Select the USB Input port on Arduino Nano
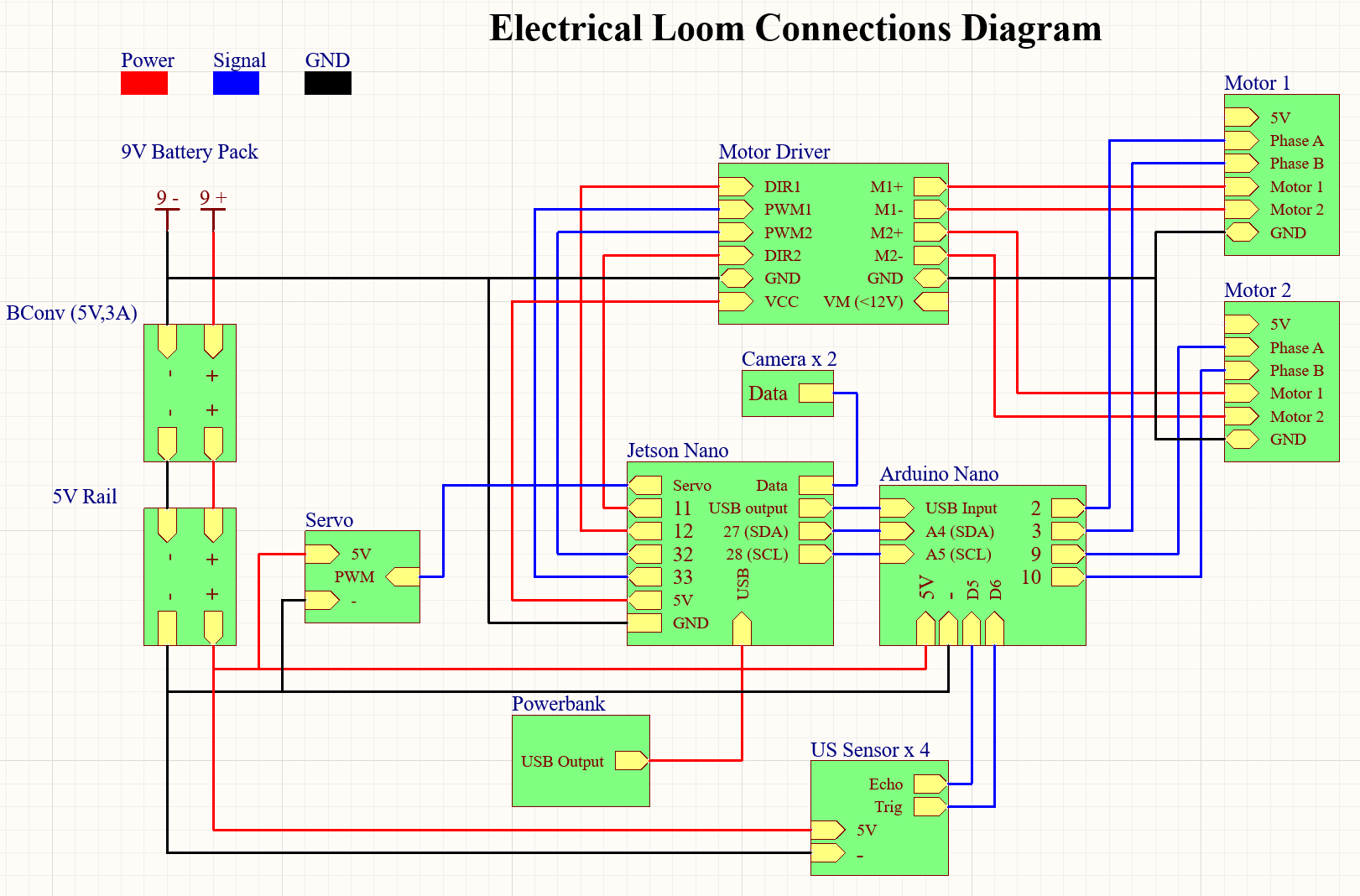Viewport: 1360px width, 896px height. 897,508
